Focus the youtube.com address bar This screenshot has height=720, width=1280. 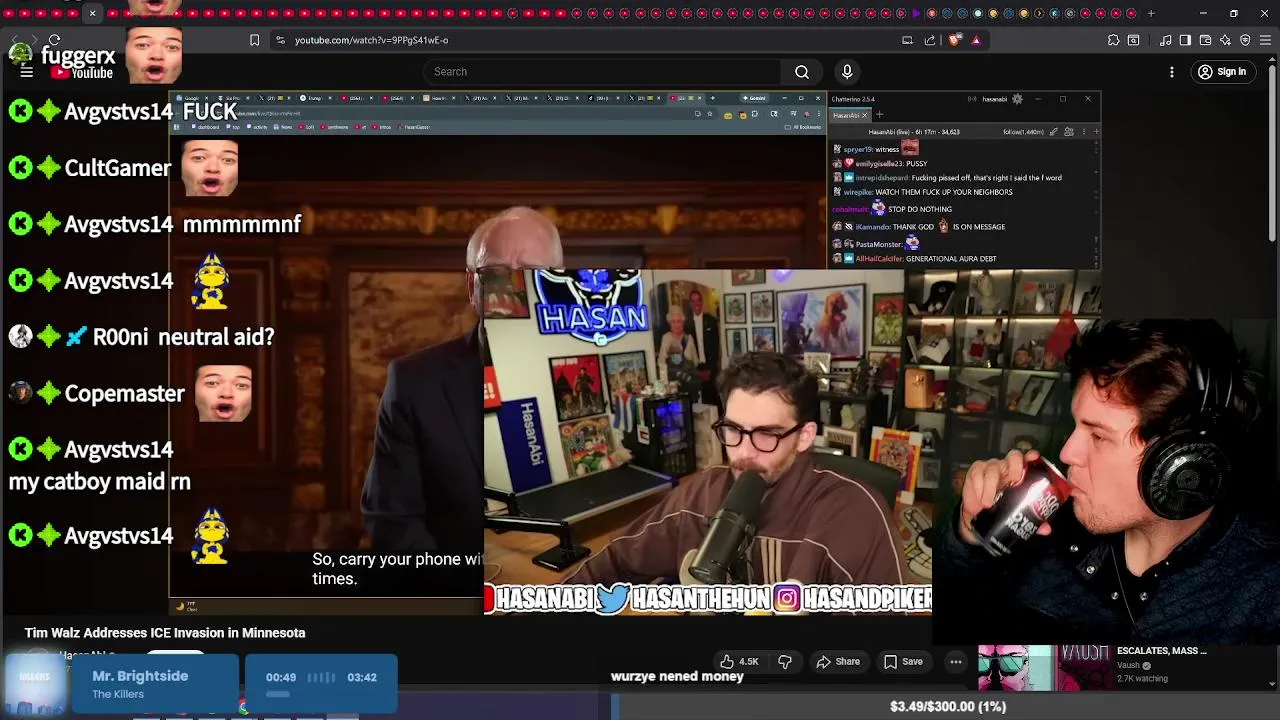point(590,40)
